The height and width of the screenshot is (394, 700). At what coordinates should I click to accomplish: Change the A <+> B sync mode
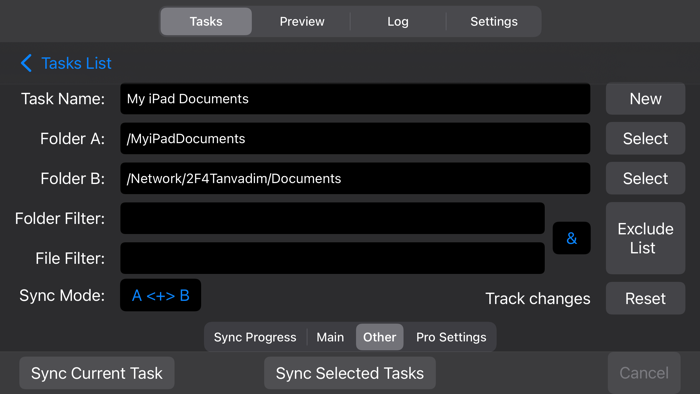(x=160, y=295)
